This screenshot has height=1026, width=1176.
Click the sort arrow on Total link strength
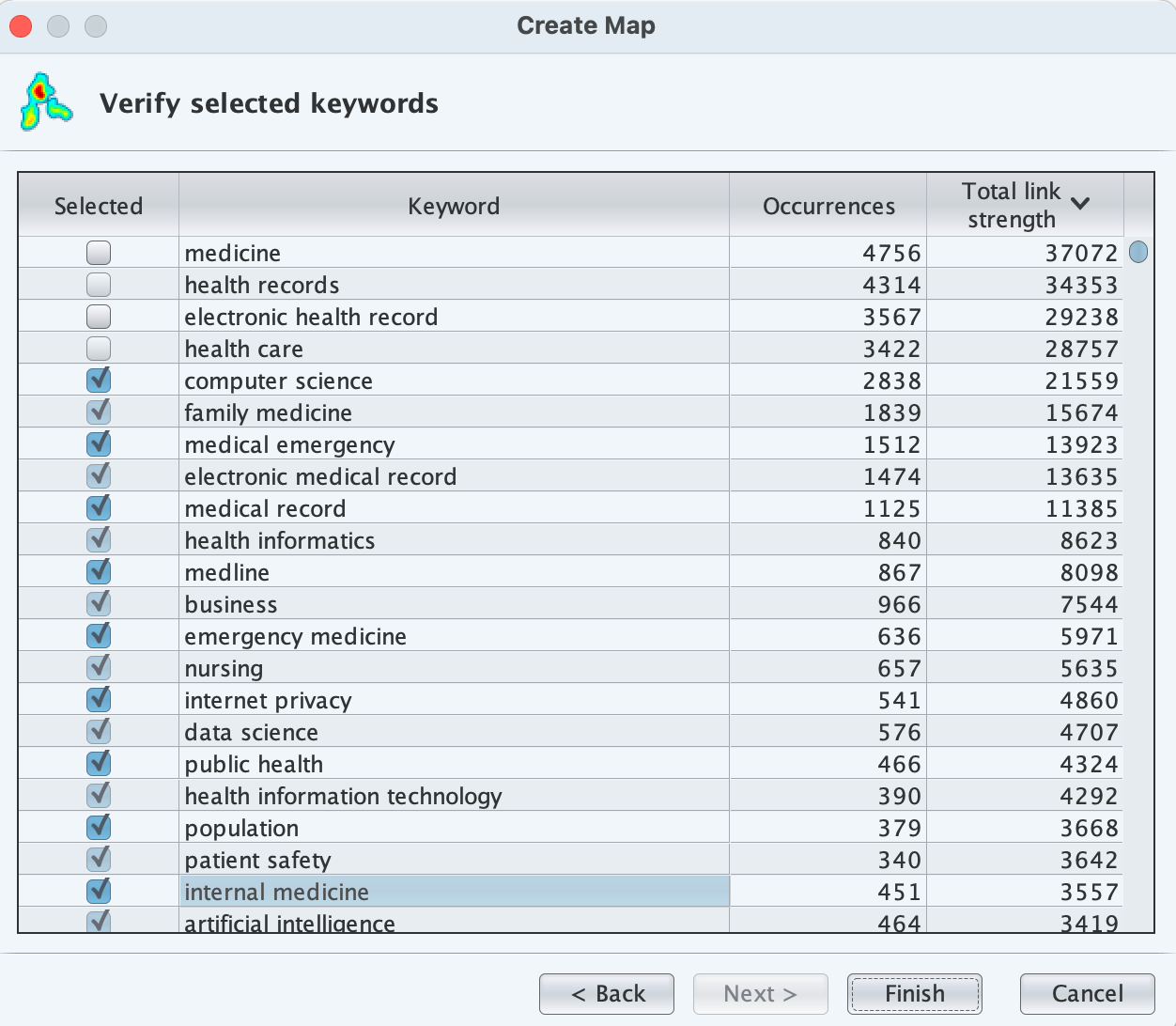coord(1080,203)
